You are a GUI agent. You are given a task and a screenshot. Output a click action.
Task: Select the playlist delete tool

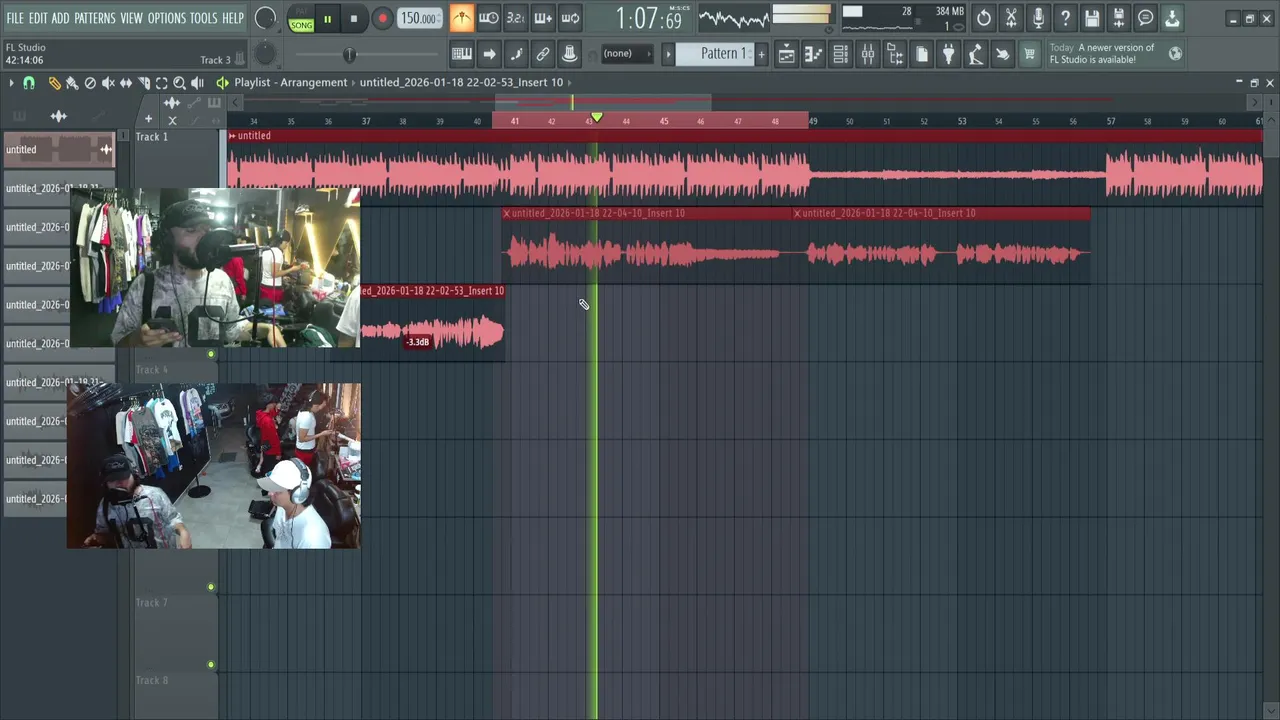(x=90, y=83)
